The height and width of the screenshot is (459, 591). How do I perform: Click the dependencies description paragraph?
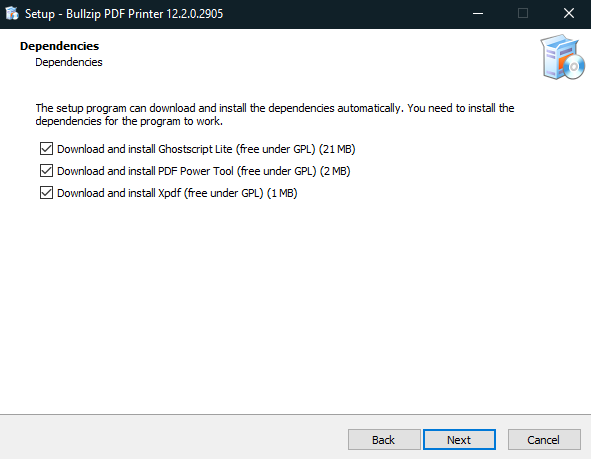point(275,115)
